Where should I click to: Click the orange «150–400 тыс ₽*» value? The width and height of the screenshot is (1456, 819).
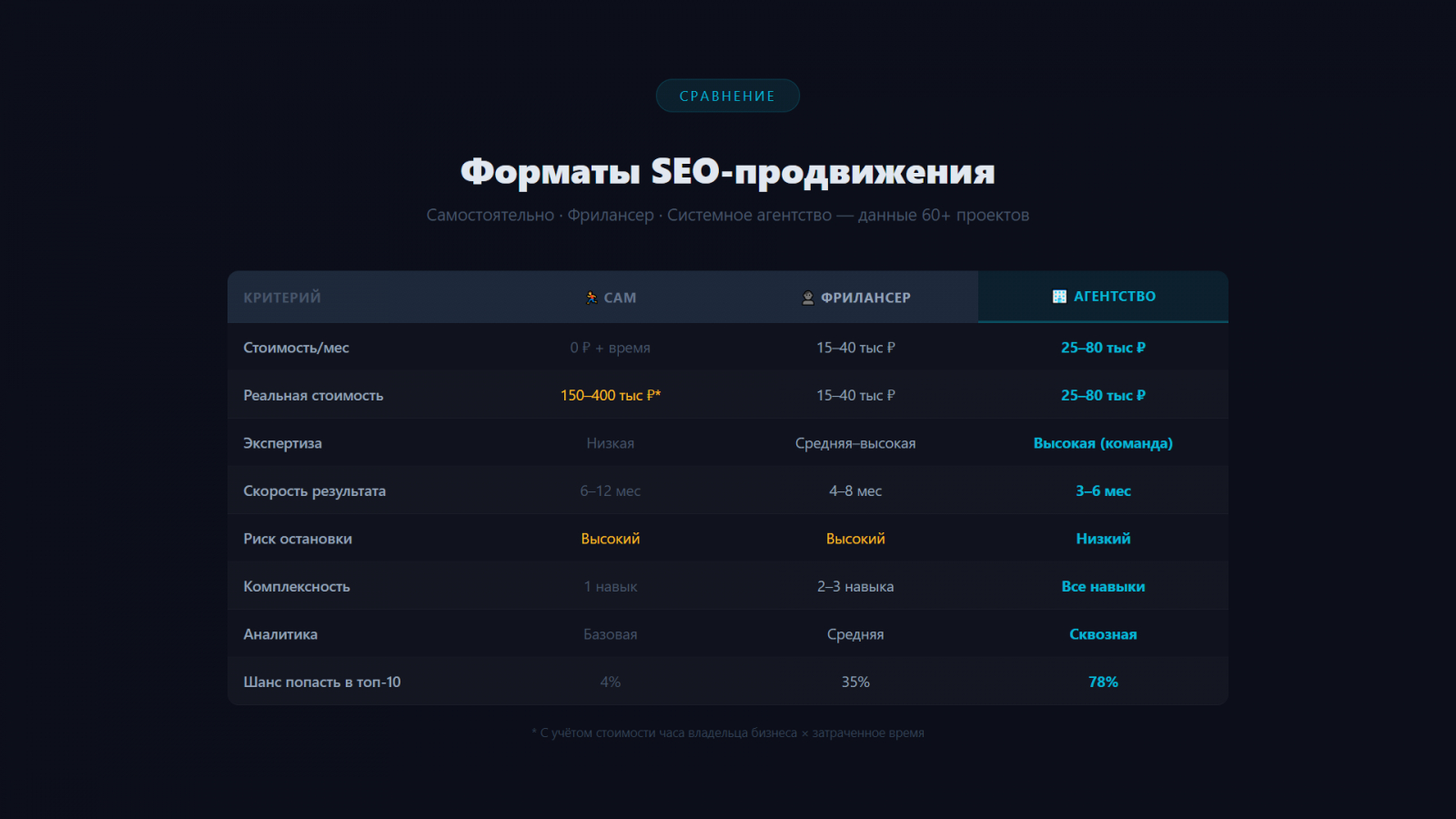coord(610,396)
